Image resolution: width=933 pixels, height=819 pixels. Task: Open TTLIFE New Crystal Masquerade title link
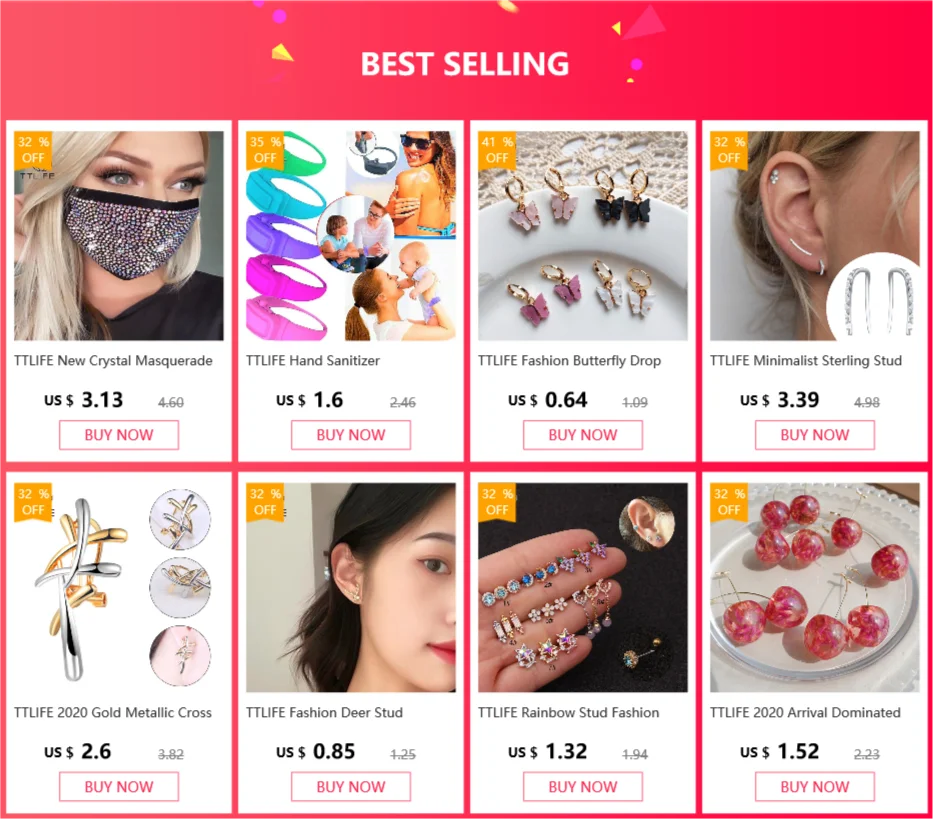pyautogui.click(x=113, y=361)
